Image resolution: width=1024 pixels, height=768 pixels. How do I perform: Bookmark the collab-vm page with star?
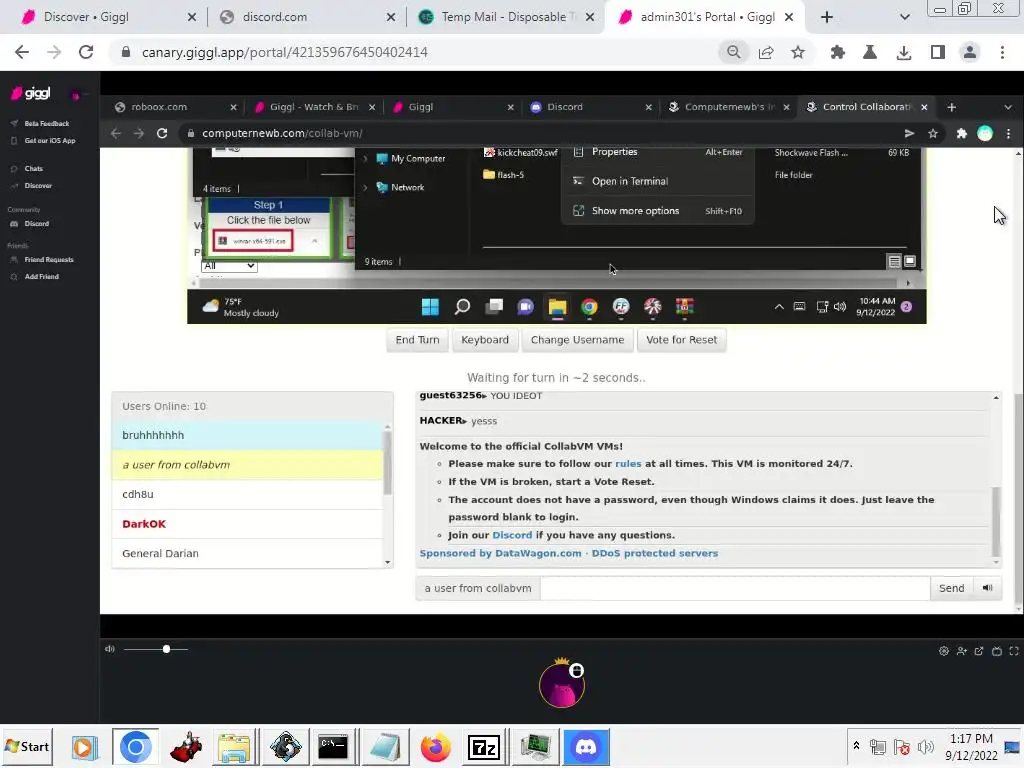933,133
